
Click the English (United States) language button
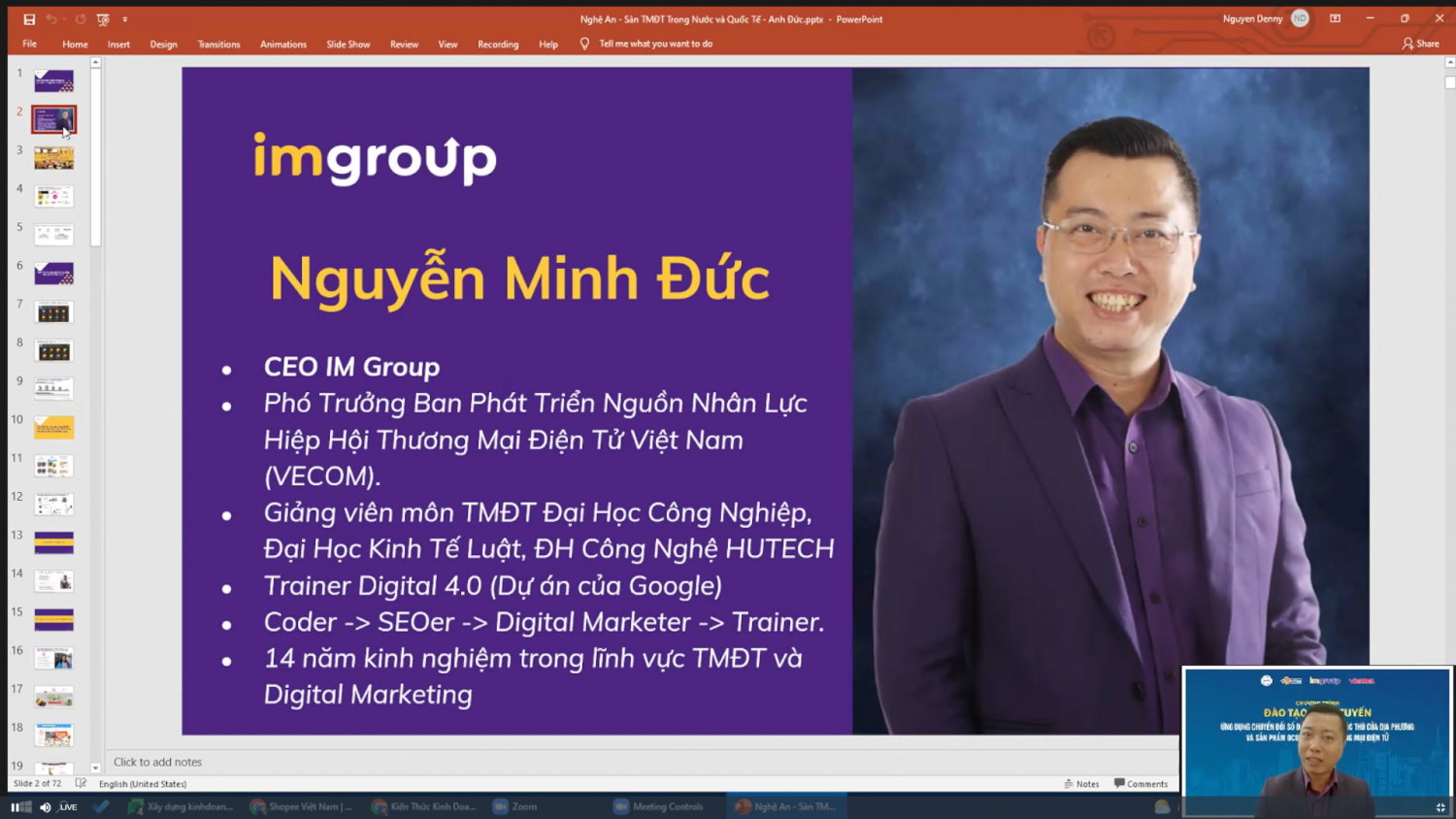click(x=143, y=783)
